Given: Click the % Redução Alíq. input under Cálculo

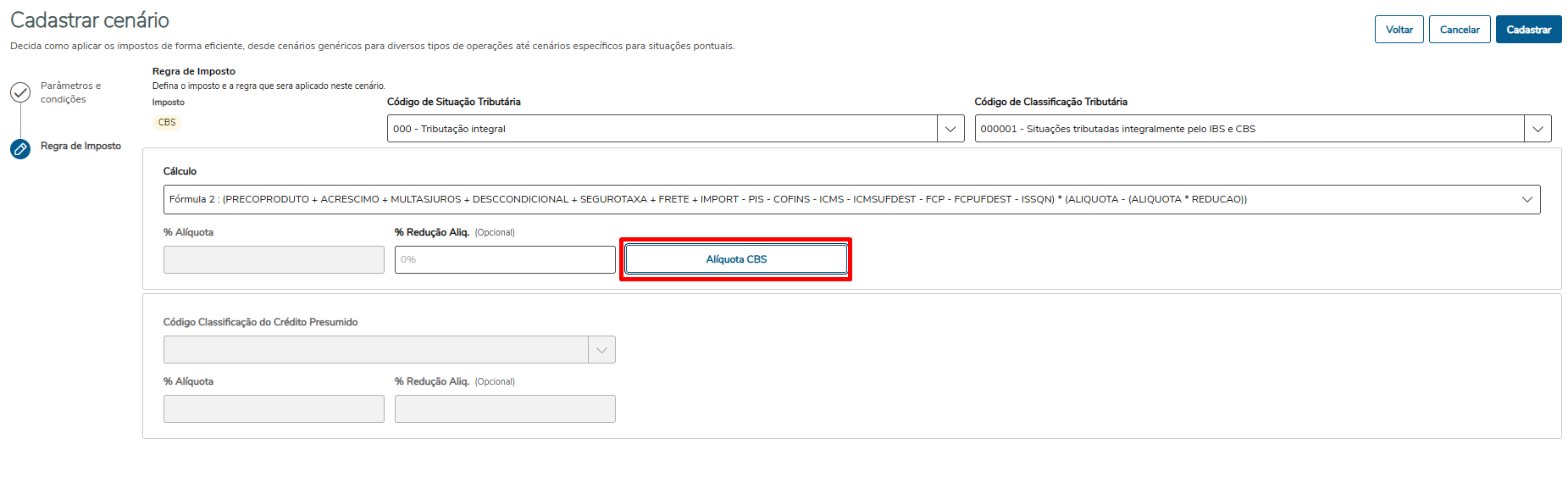Looking at the screenshot, I should [x=505, y=259].
